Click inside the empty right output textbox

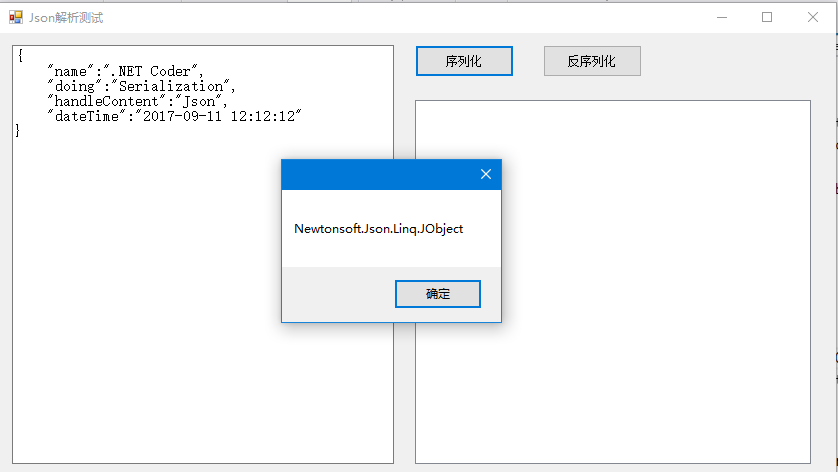(x=613, y=282)
